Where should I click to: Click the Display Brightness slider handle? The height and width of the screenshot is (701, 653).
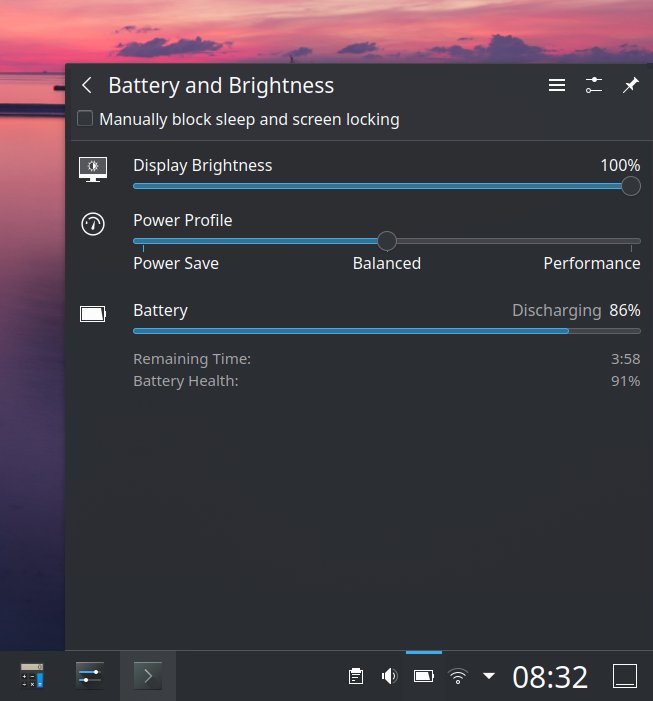(631, 186)
